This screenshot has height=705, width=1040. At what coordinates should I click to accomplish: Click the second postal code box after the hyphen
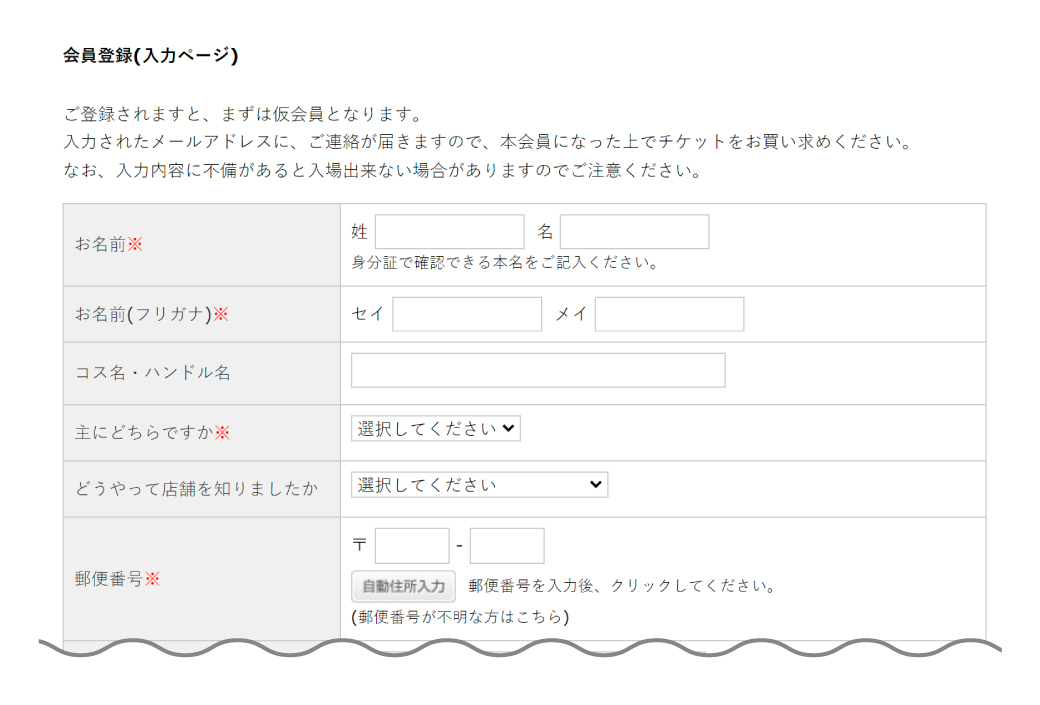pos(506,544)
